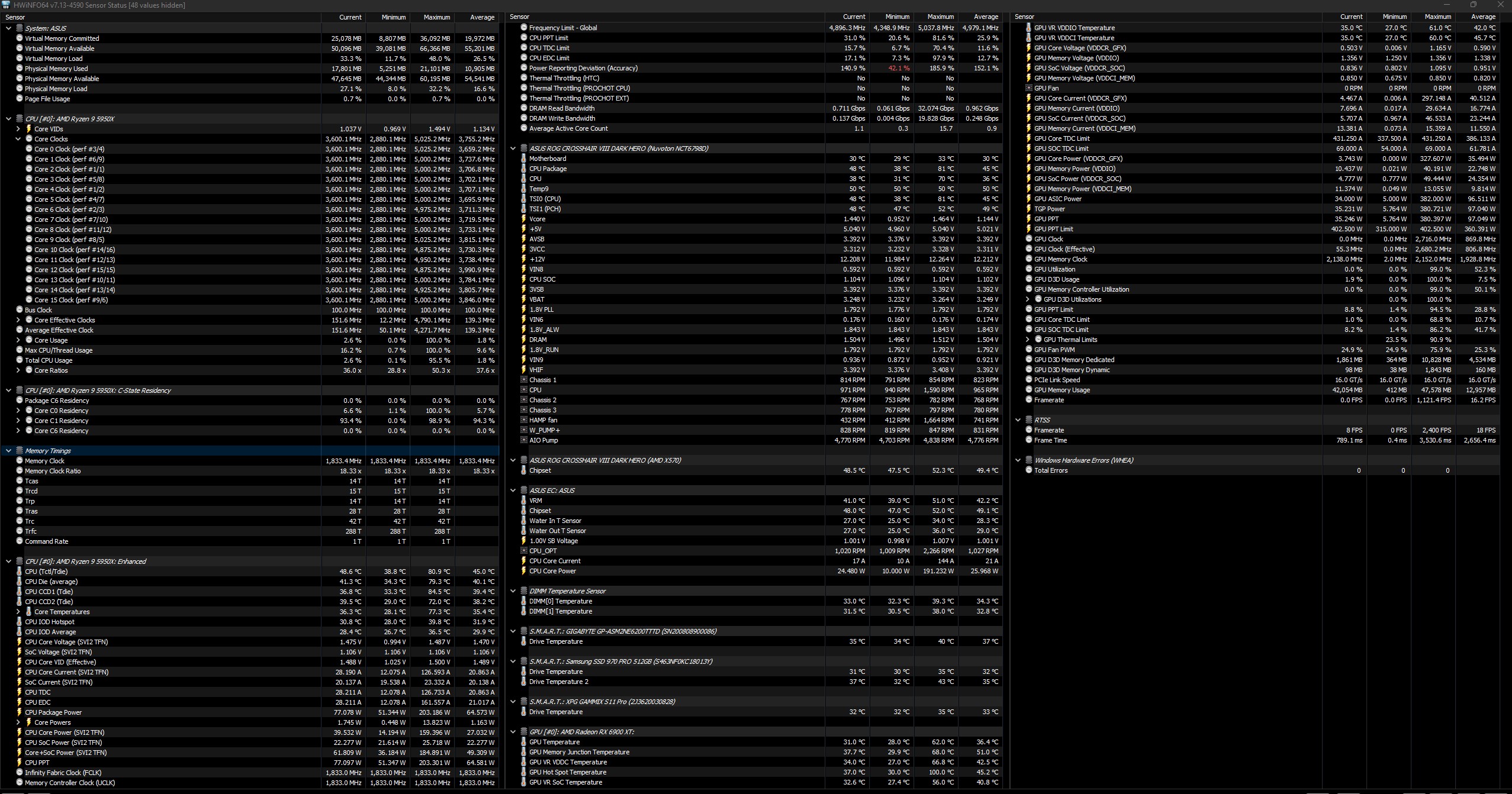The width and height of the screenshot is (1512, 794).
Task: Click the System: ASUS chip icon
Action: tap(20, 28)
